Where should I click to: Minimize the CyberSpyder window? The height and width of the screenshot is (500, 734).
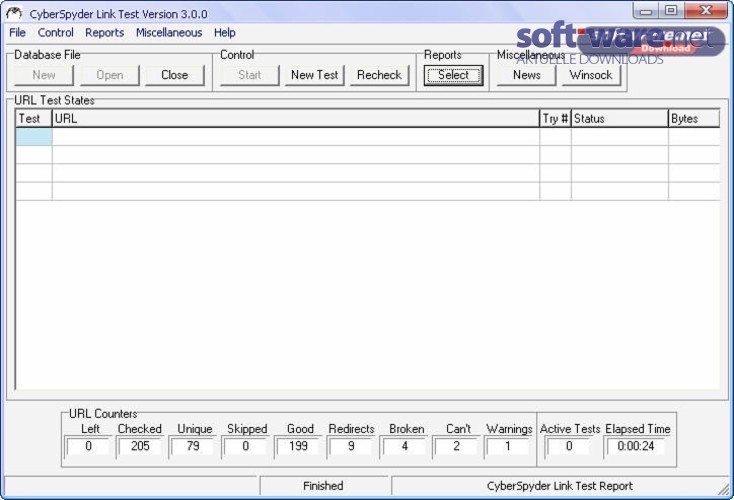tap(646, 11)
